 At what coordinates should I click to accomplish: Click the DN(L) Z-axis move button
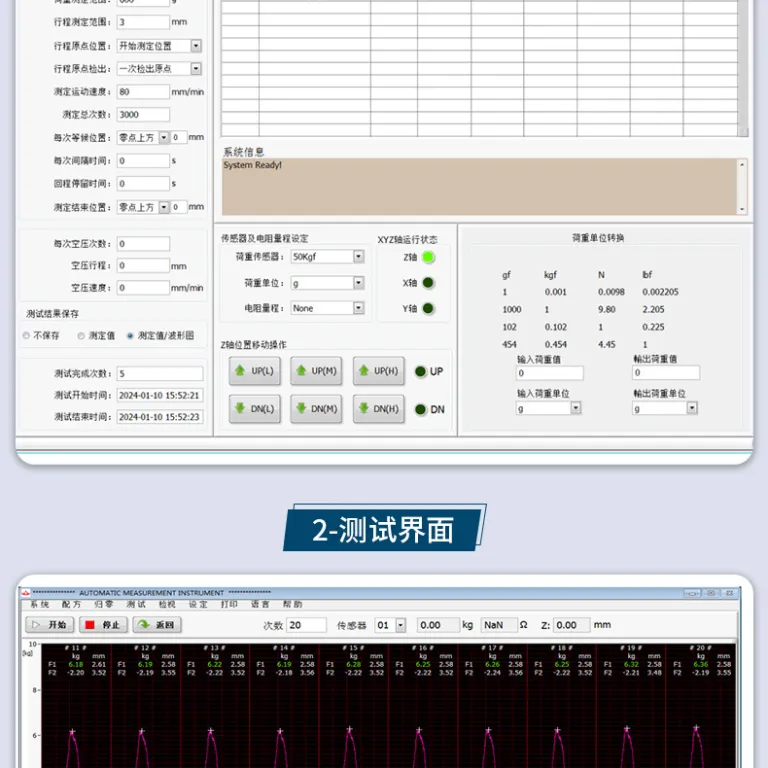click(x=255, y=408)
